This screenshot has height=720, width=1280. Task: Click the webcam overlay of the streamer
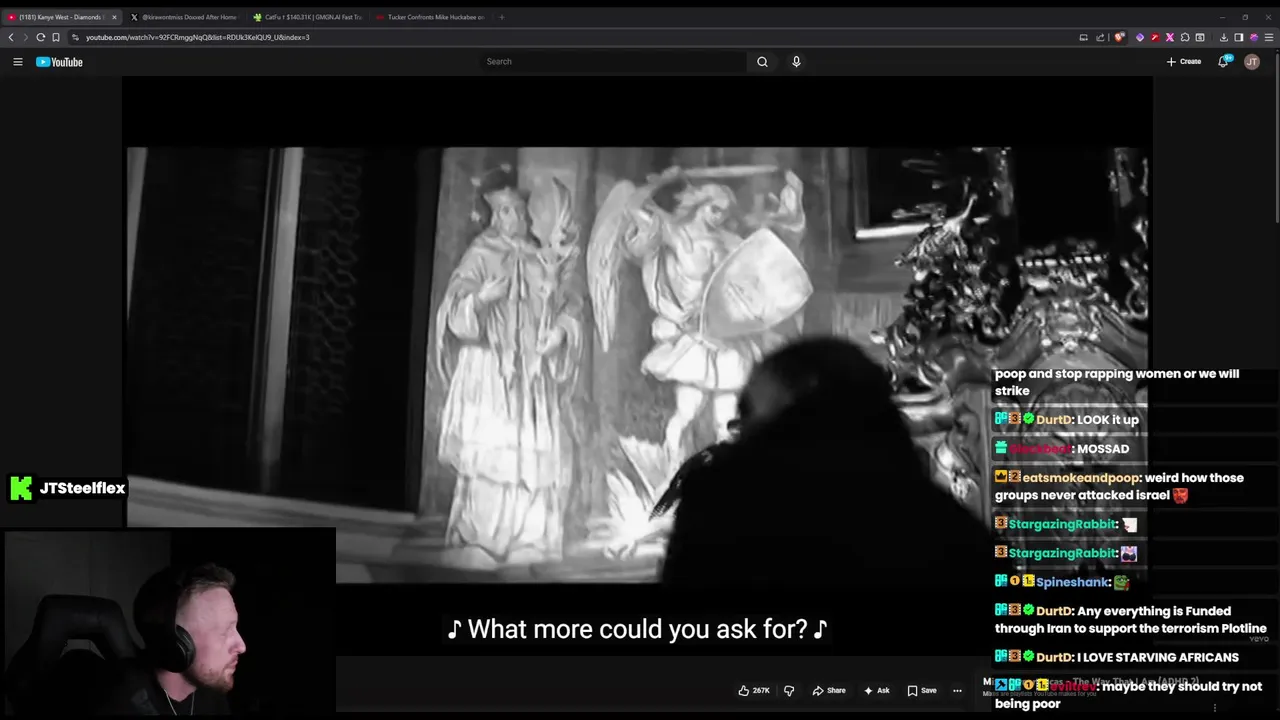click(168, 624)
